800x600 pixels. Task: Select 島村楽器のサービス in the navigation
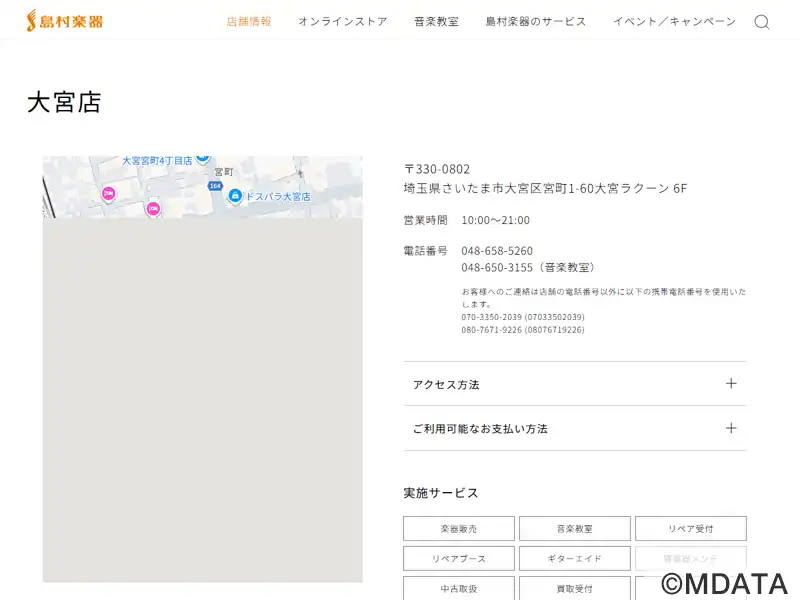(536, 22)
